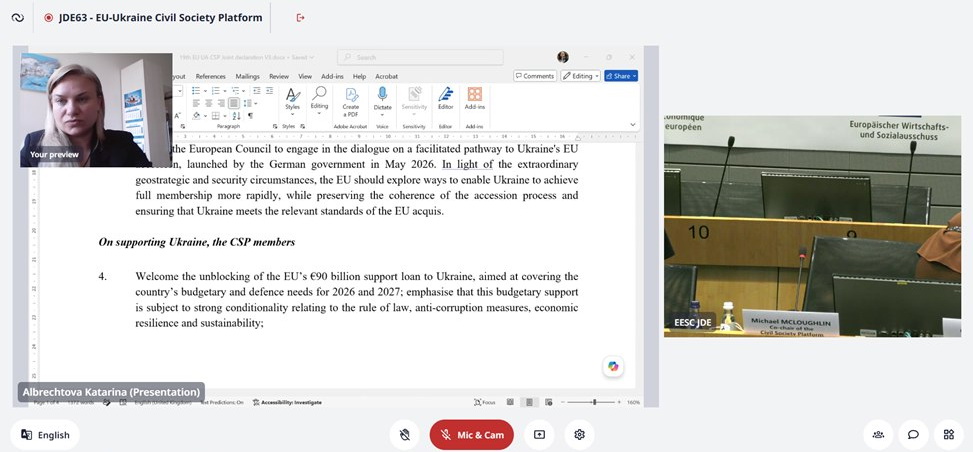Image resolution: width=973 pixels, height=452 pixels.
Task: Toggle the Show/Hide paragraph marks icon
Action: coord(250,115)
